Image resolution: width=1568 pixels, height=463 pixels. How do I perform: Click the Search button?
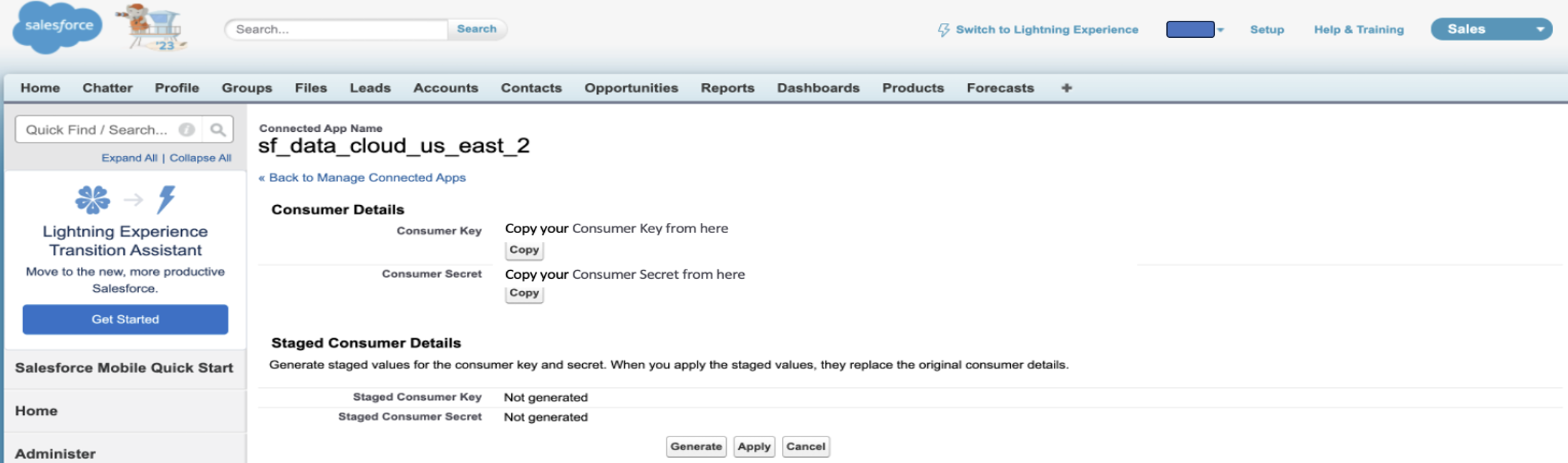[477, 29]
